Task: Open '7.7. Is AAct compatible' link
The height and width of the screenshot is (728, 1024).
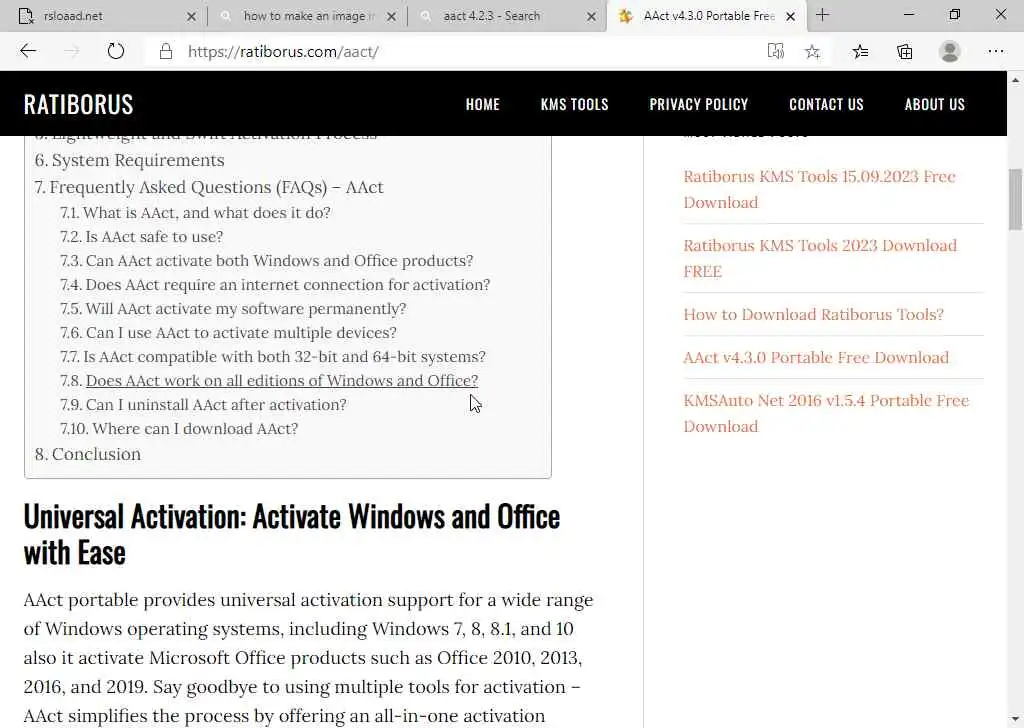Action: 272,357
